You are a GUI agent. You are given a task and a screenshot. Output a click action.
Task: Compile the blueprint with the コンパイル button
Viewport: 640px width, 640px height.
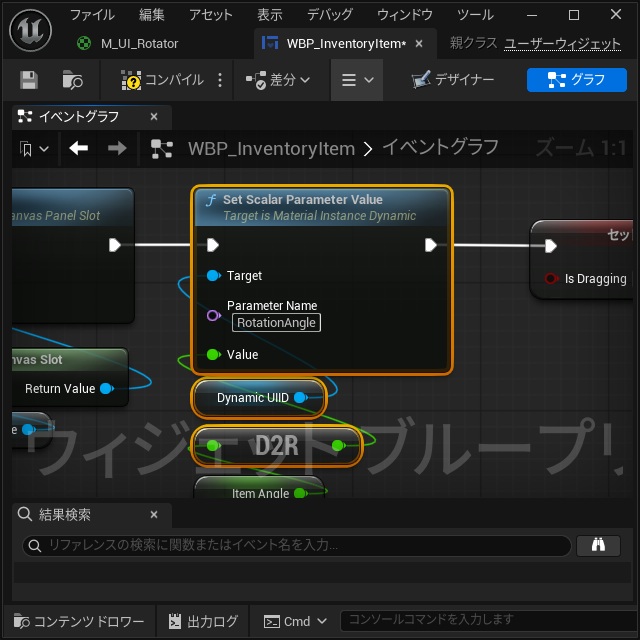[162, 80]
